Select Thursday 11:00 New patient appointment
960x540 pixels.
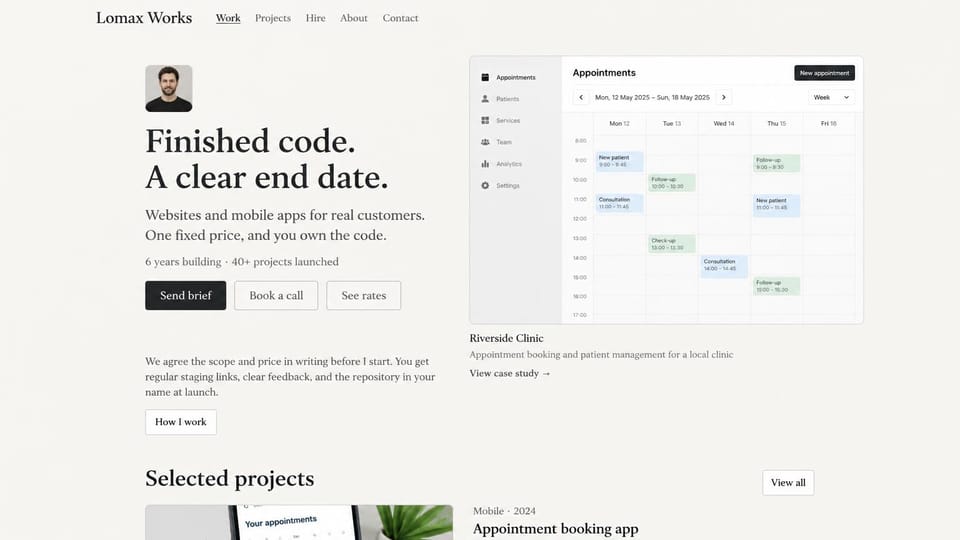click(776, 204)
